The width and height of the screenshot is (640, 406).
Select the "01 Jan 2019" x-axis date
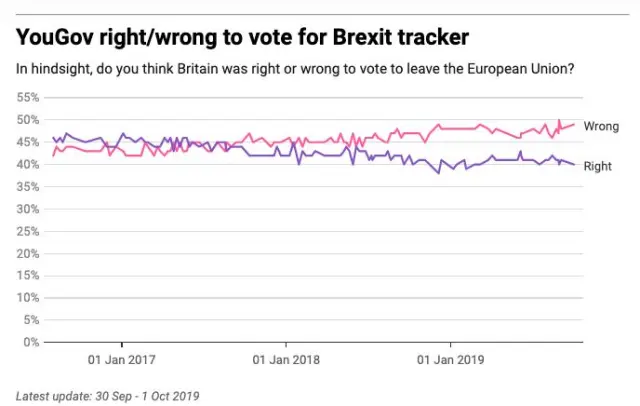point(449,360)
